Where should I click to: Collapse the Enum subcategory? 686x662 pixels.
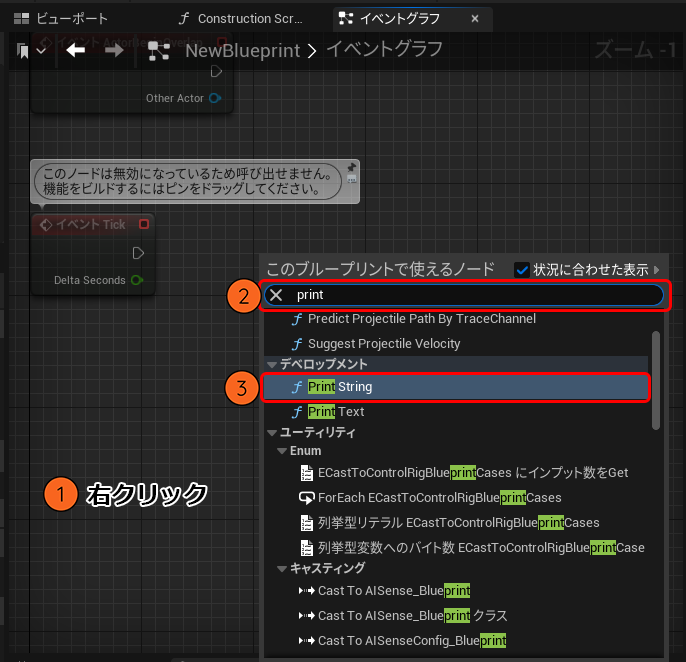click(x=283, y=452)
